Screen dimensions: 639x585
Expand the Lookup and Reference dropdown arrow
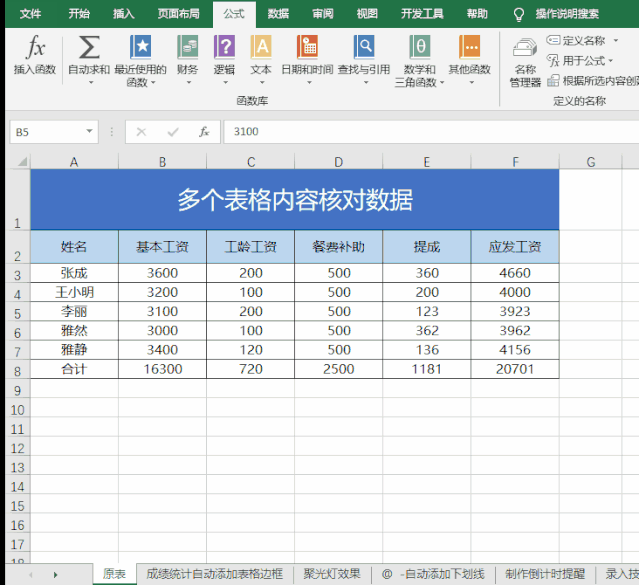366,82
